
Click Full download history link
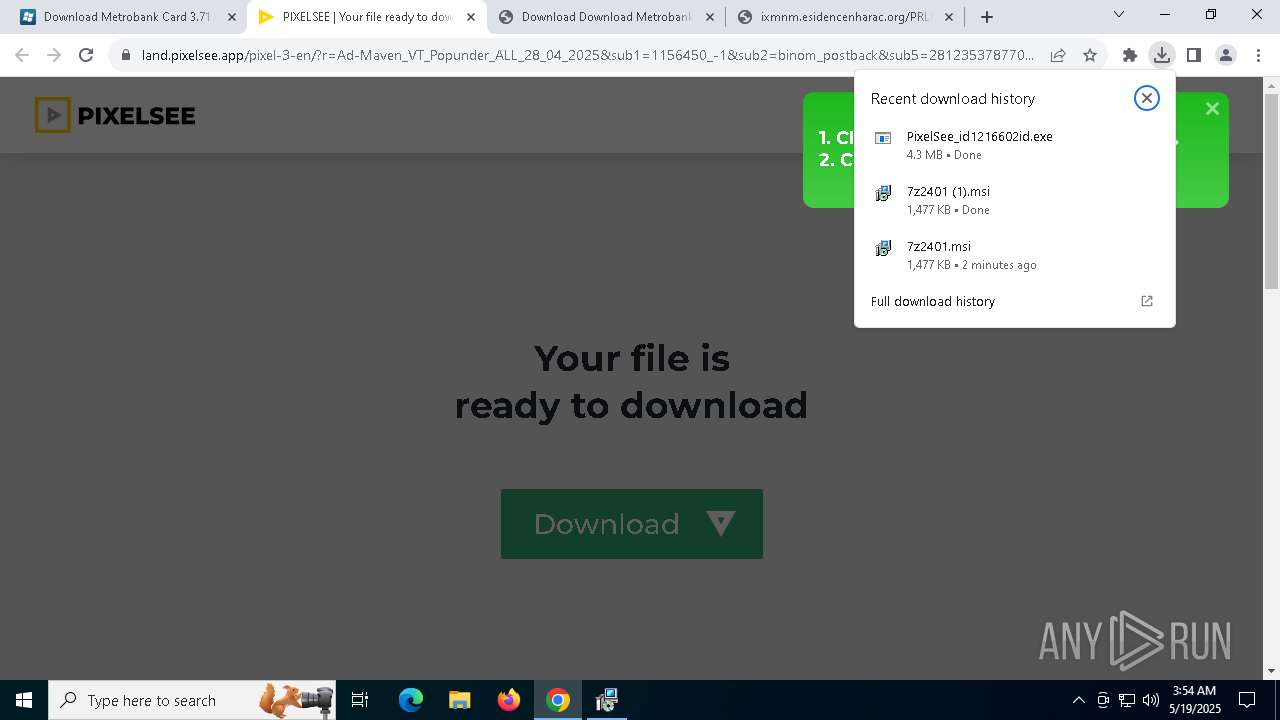pos(933,301)
